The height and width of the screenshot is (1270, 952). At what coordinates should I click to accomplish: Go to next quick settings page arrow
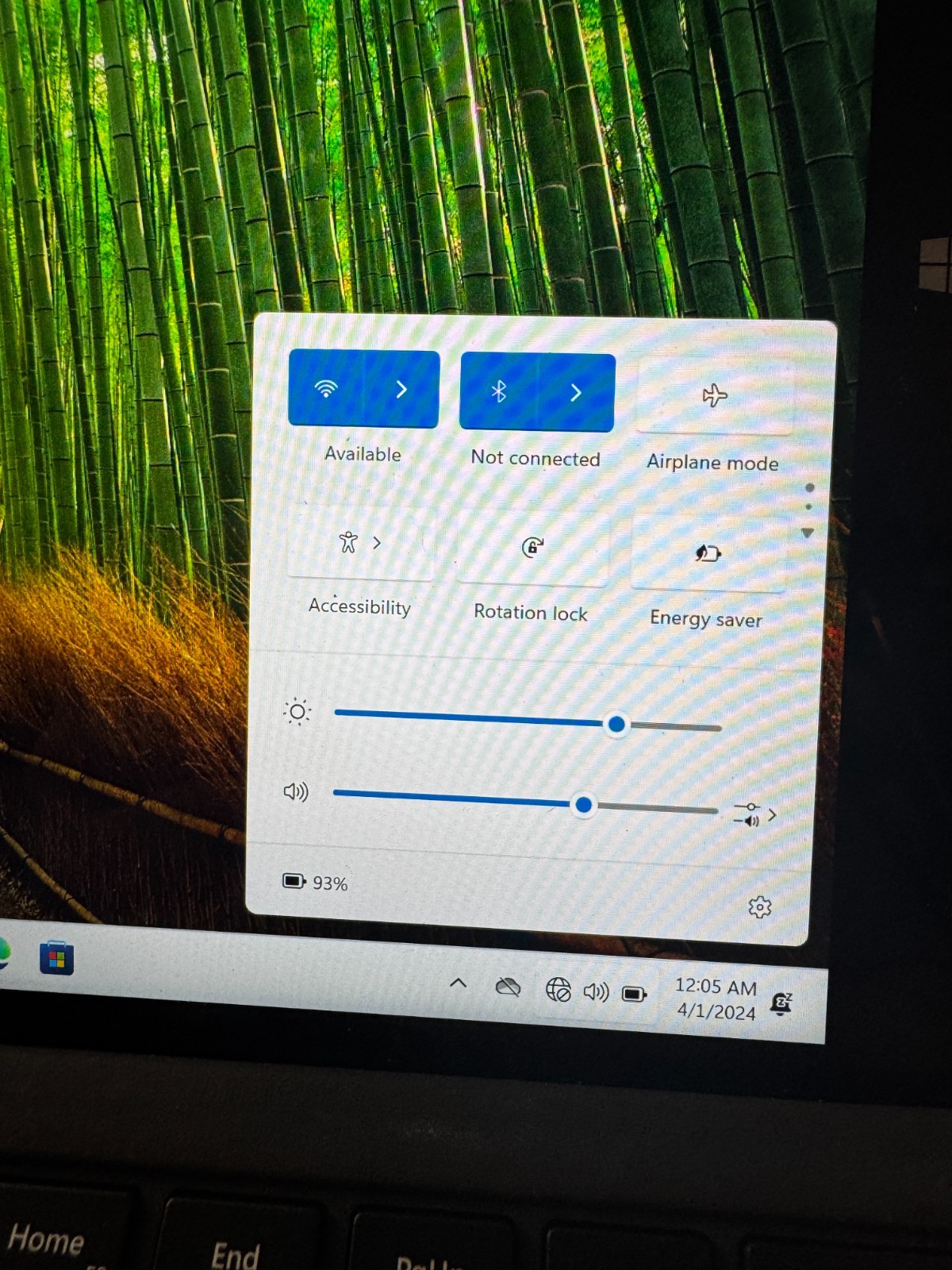tap(808, 533)
